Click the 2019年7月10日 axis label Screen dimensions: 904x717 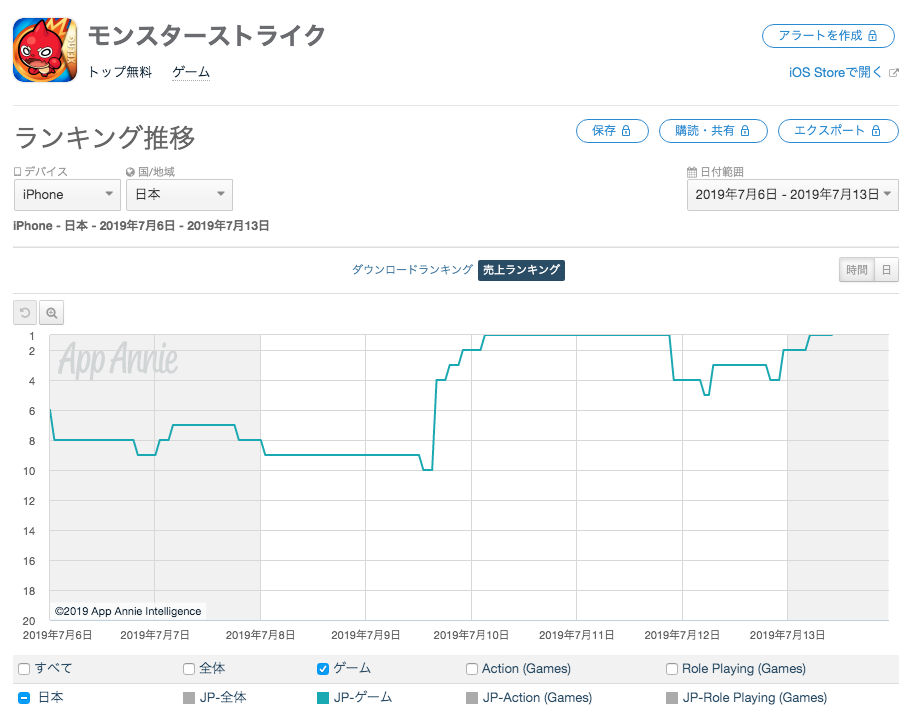point(471,635)
